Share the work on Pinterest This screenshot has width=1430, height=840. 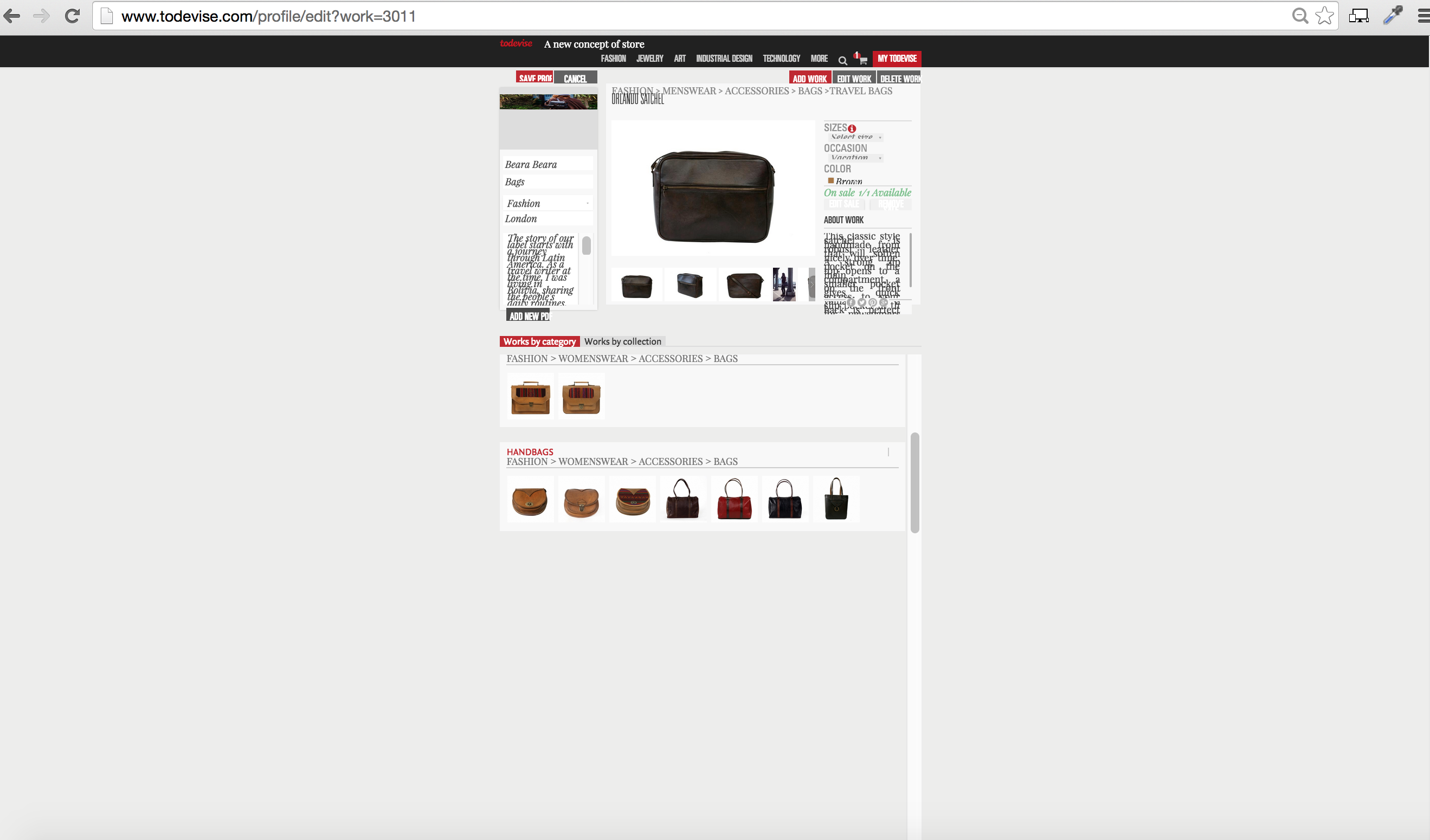(872, 302)
